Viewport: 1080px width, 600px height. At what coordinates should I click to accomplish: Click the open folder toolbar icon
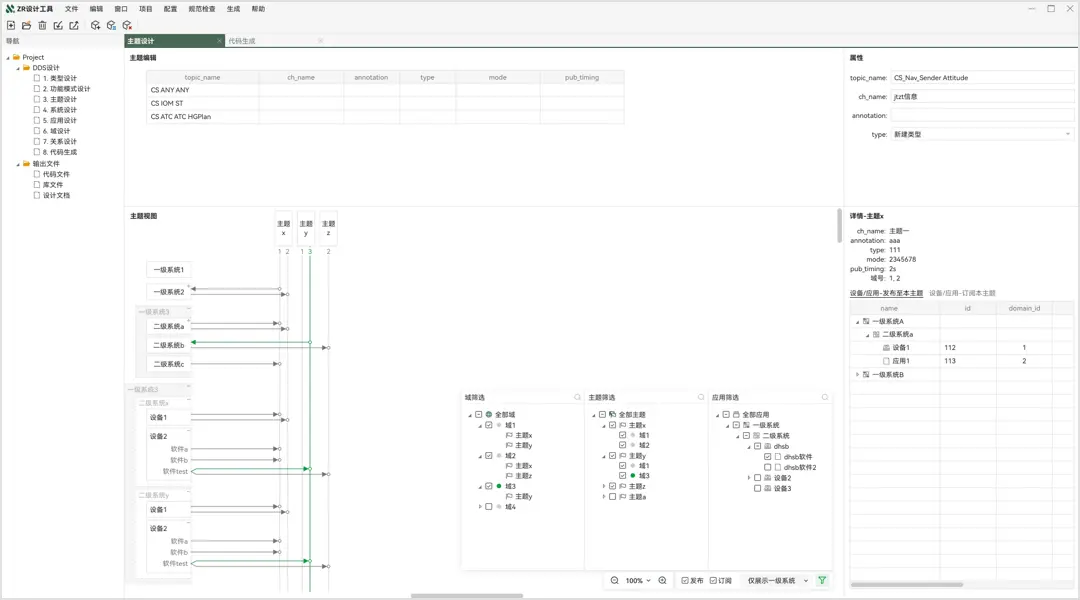tap(27, 25)
